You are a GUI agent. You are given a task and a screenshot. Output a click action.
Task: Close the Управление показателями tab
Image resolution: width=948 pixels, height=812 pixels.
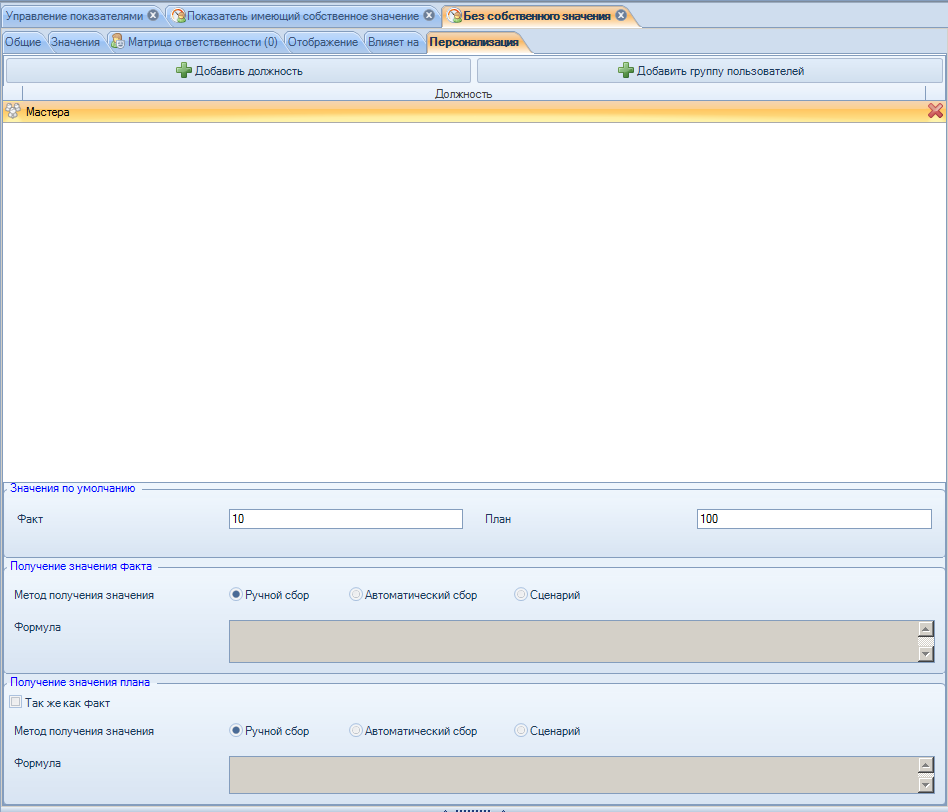tap(153, 16)
